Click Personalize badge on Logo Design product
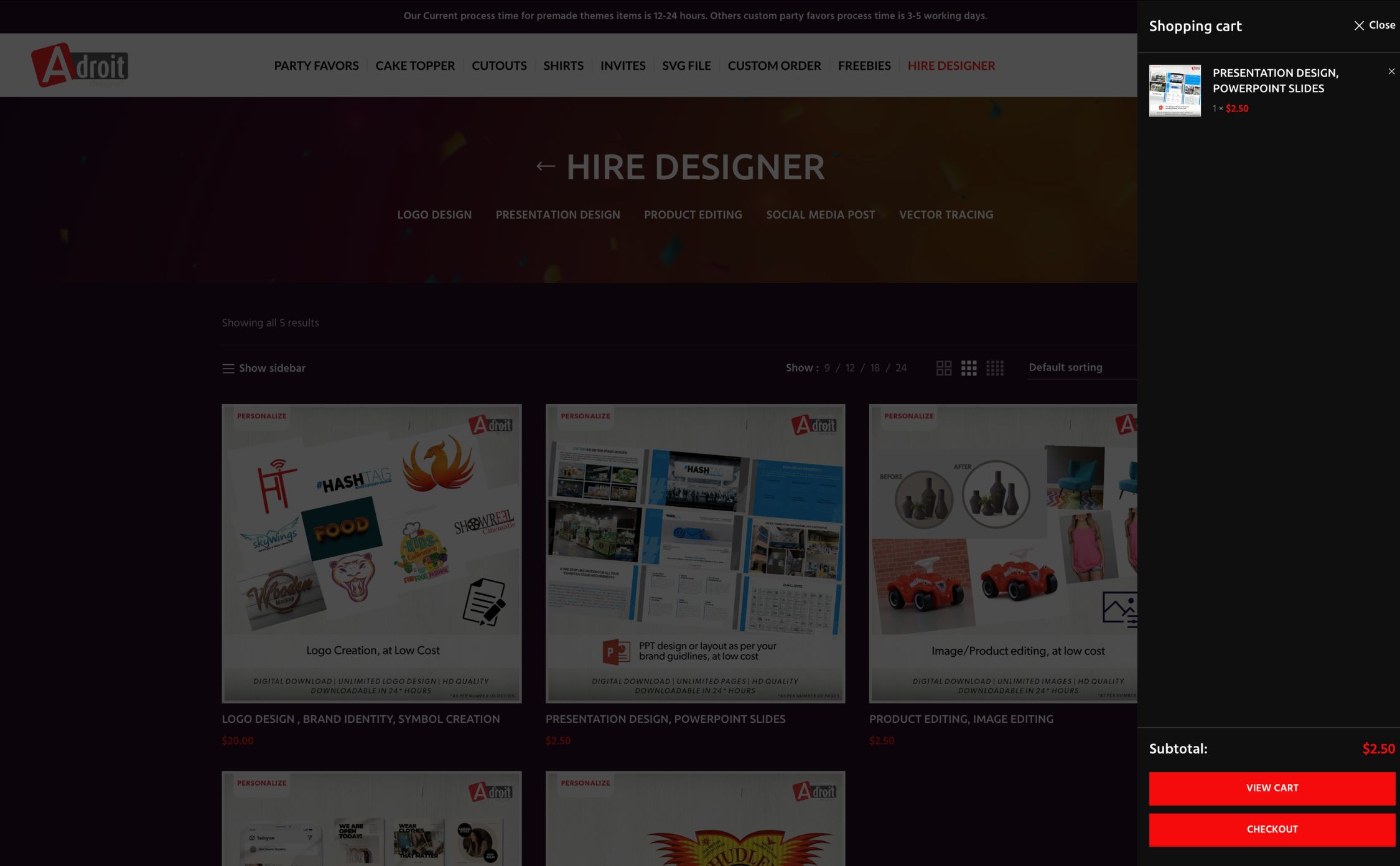 click(262, 416)
